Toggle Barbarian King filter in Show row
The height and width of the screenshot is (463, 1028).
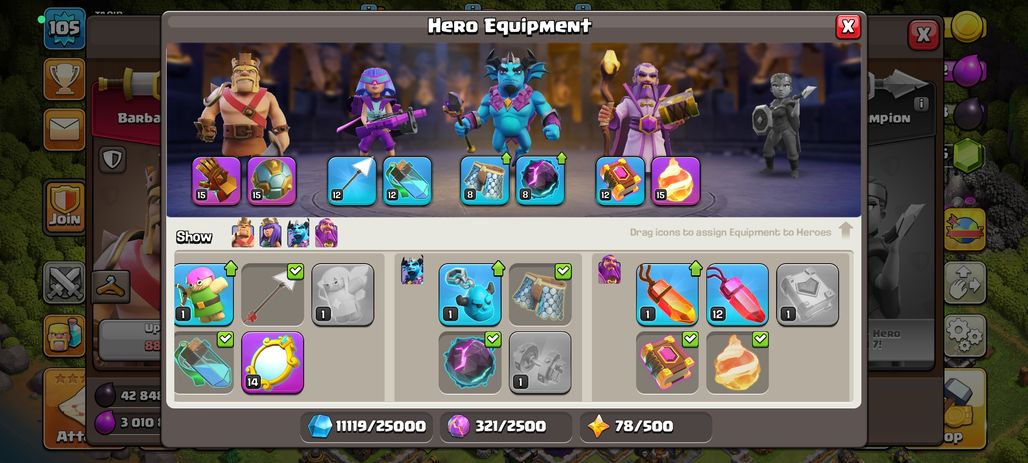[x=243, y=233]
